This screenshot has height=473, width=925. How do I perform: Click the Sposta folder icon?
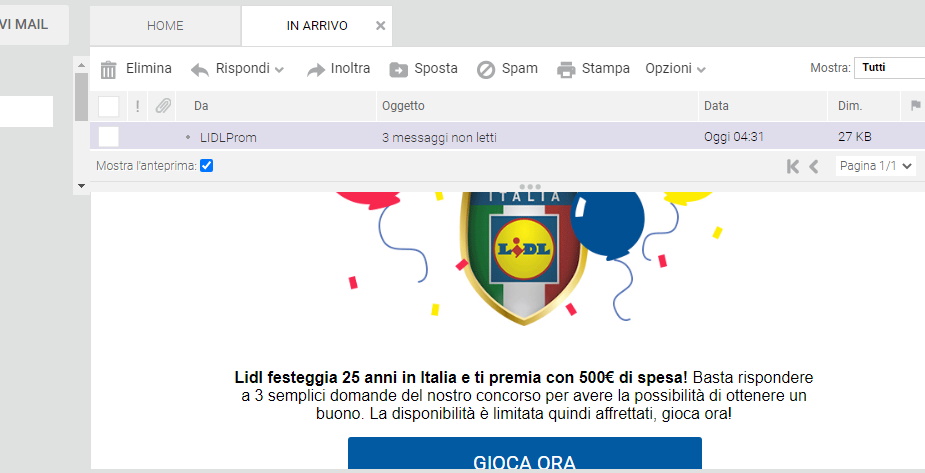click(399, 70)
